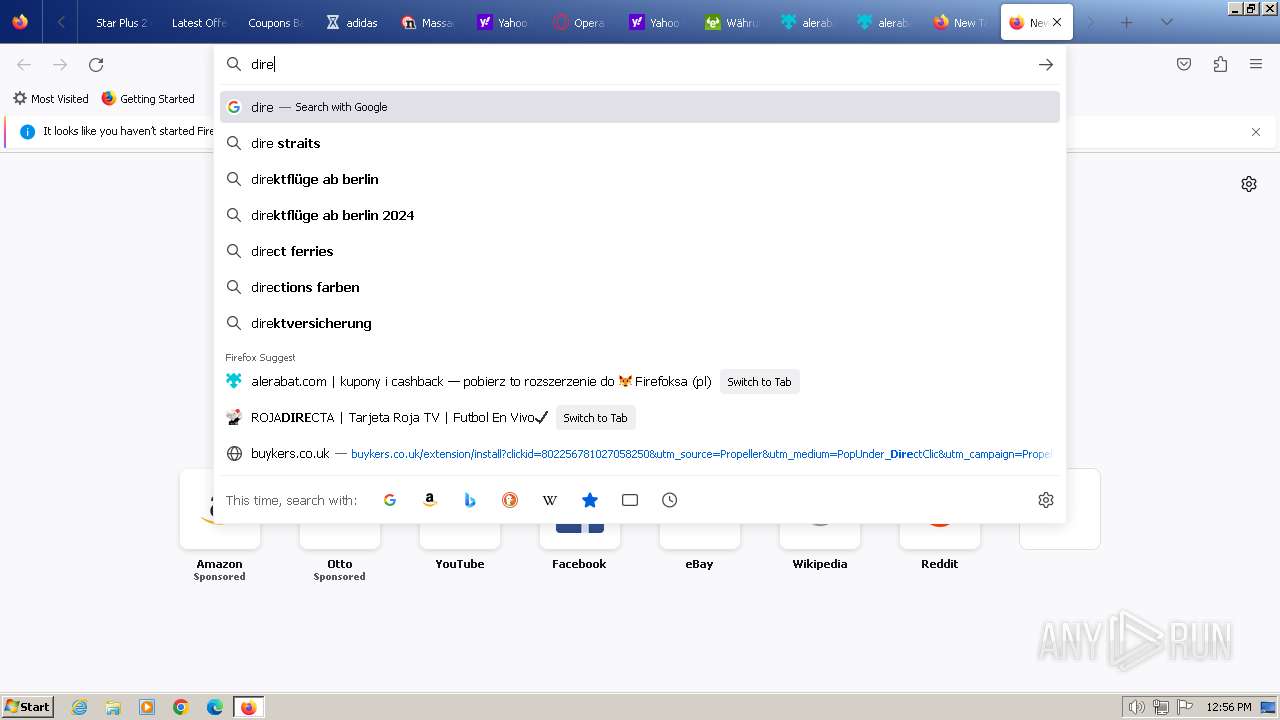
Task: Open File Explorer from taskbar
Action: tap(113, 707)
